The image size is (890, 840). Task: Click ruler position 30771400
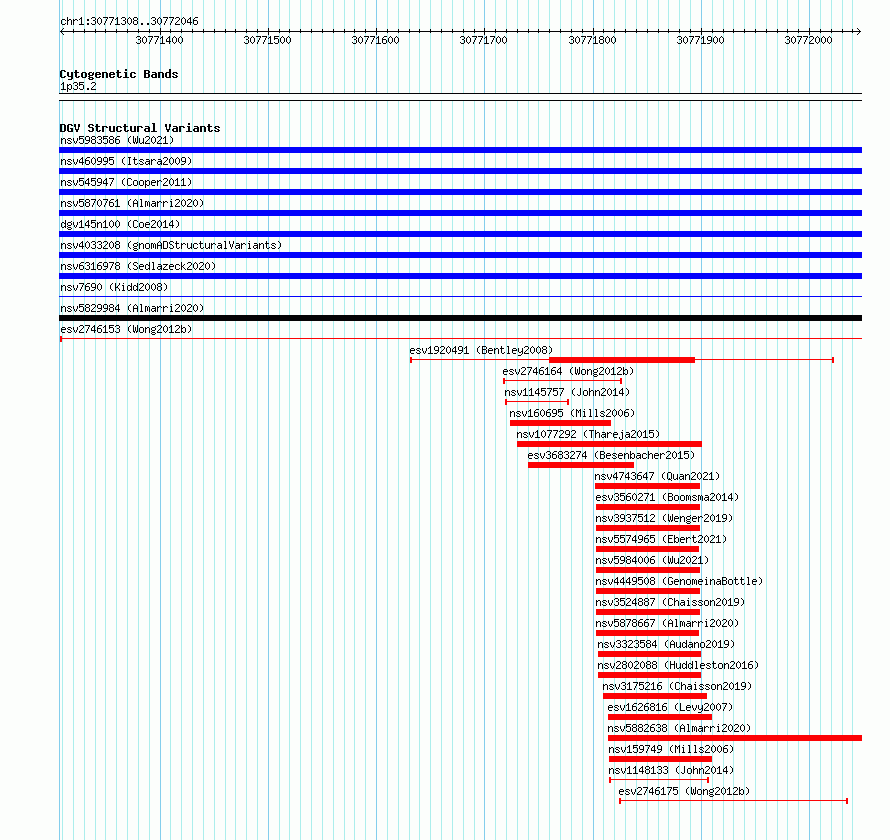[159, 40]
